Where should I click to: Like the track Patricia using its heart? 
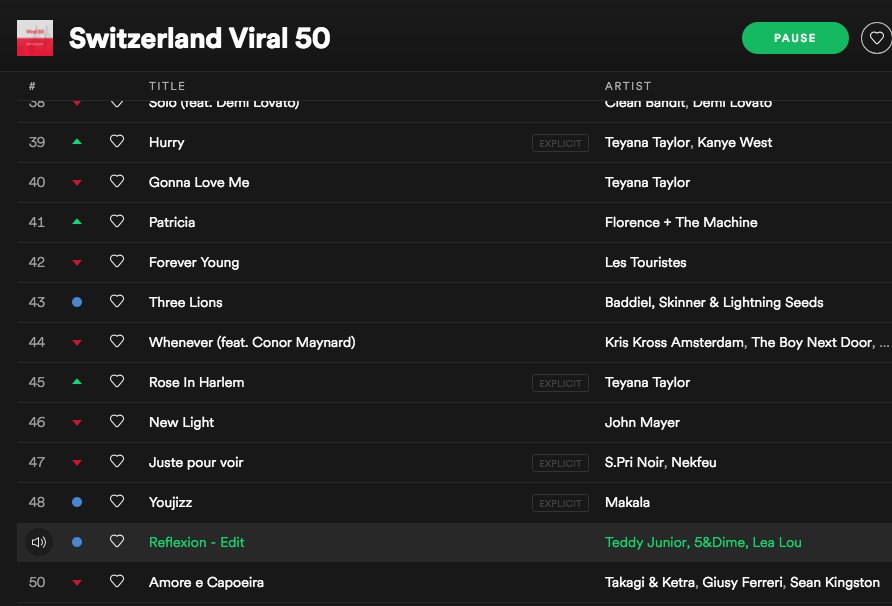coord(117,222)
